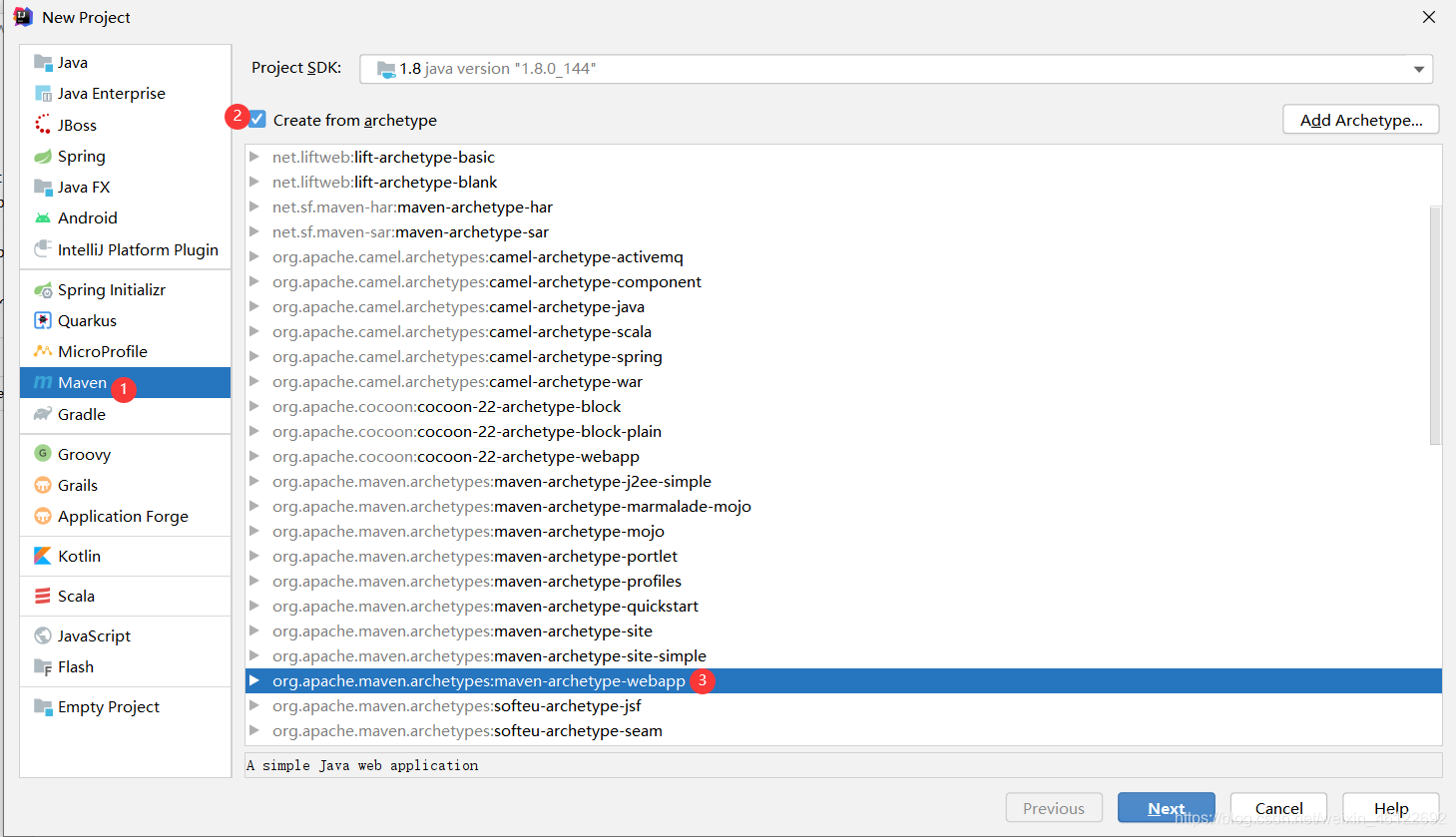Click the Add Archetype... button
This screenshot has height=837, width=1456.
1361,120
